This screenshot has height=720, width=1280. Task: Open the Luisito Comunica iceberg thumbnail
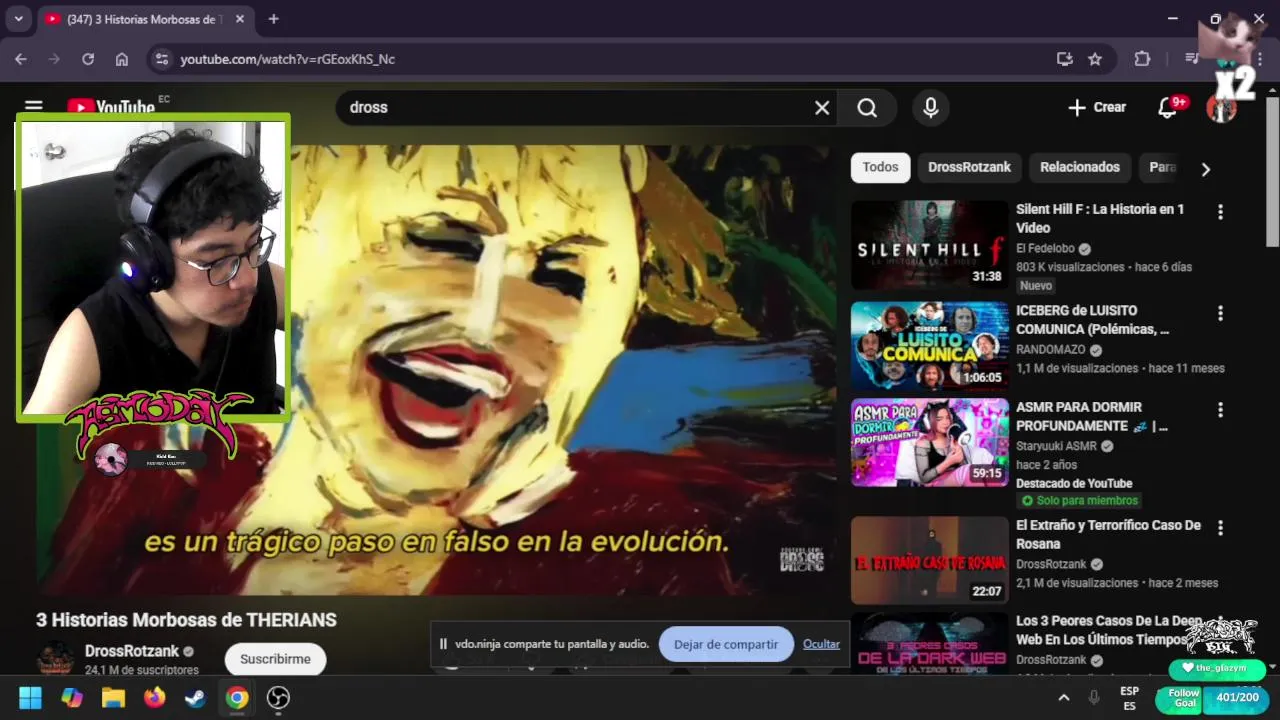click(x=930, y=345)
